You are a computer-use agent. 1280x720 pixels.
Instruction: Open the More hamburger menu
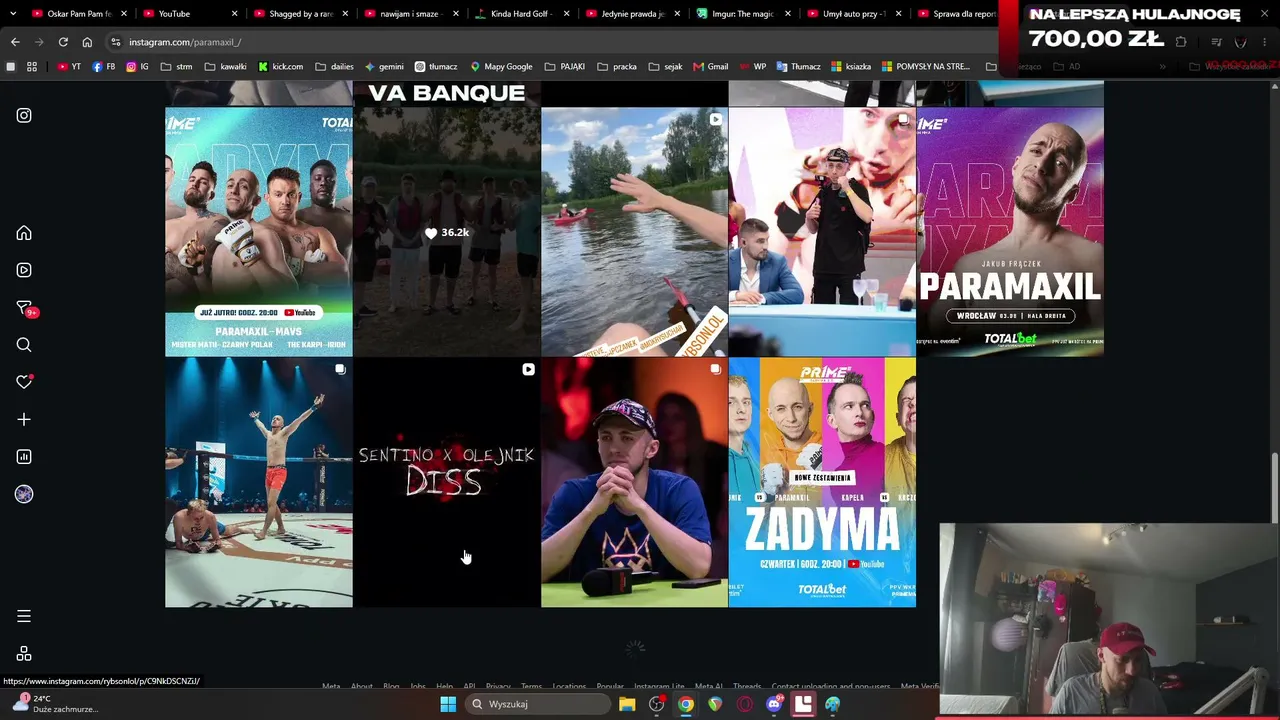click(24, 616)
